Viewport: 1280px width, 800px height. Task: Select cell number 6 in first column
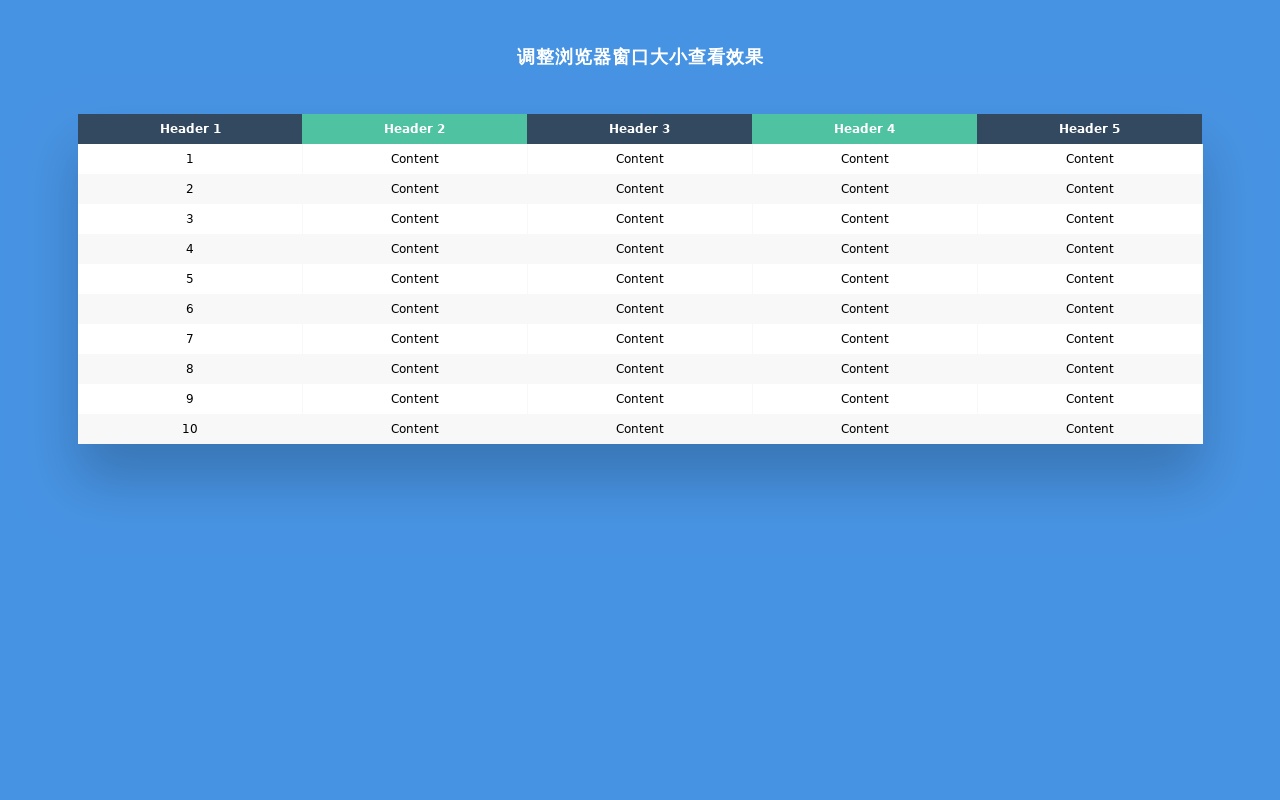point(190,309)
